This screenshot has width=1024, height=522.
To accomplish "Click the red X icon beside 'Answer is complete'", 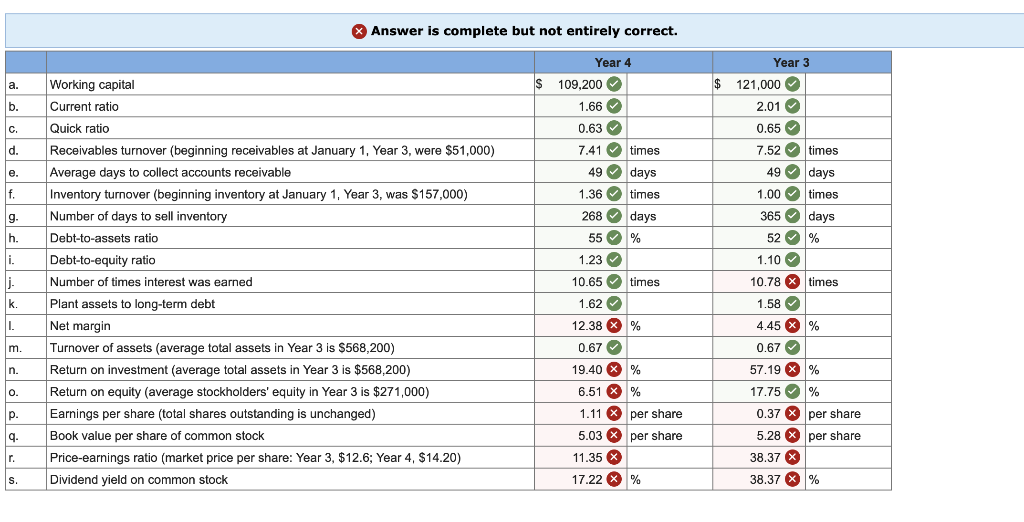I will click(x=359, y=31).
